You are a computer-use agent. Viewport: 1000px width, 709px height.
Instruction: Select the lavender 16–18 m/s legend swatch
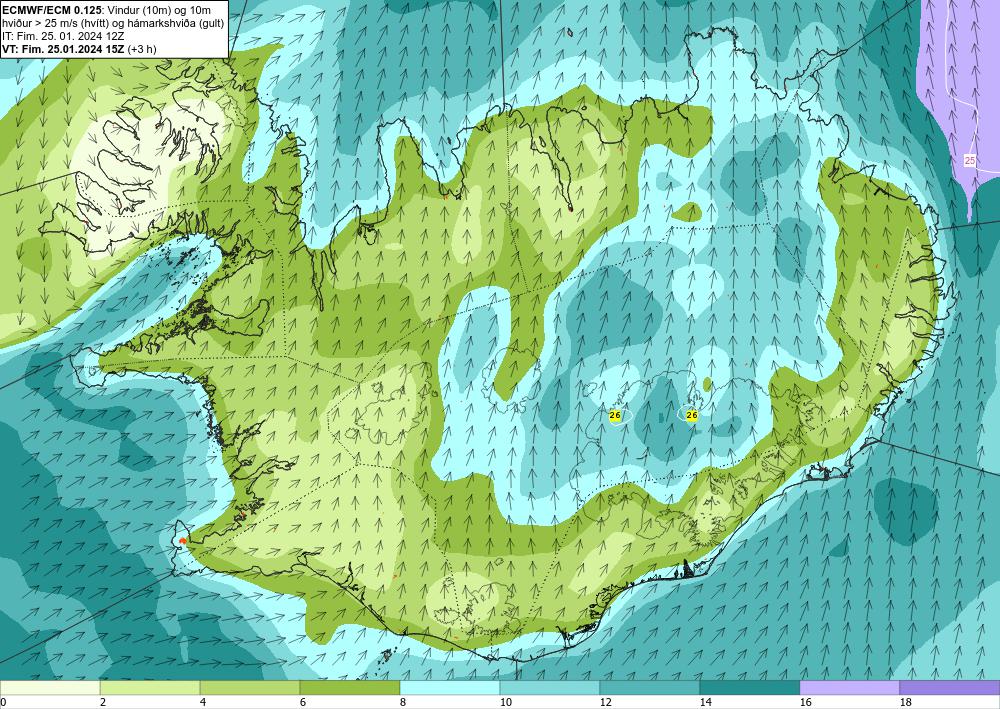click(850, 687)
